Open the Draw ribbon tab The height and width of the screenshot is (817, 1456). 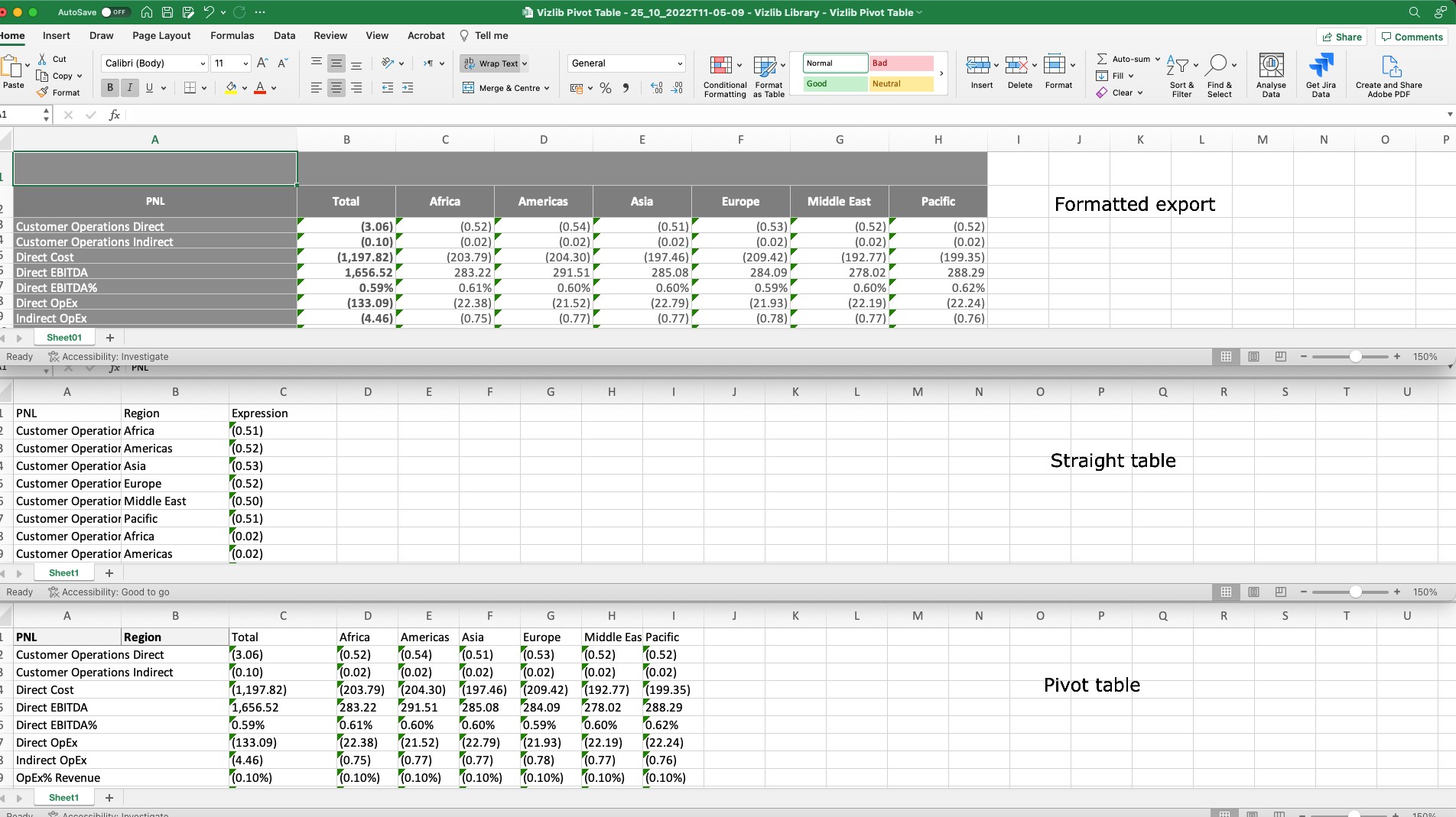pyautogui.click(x=101, y=35)
